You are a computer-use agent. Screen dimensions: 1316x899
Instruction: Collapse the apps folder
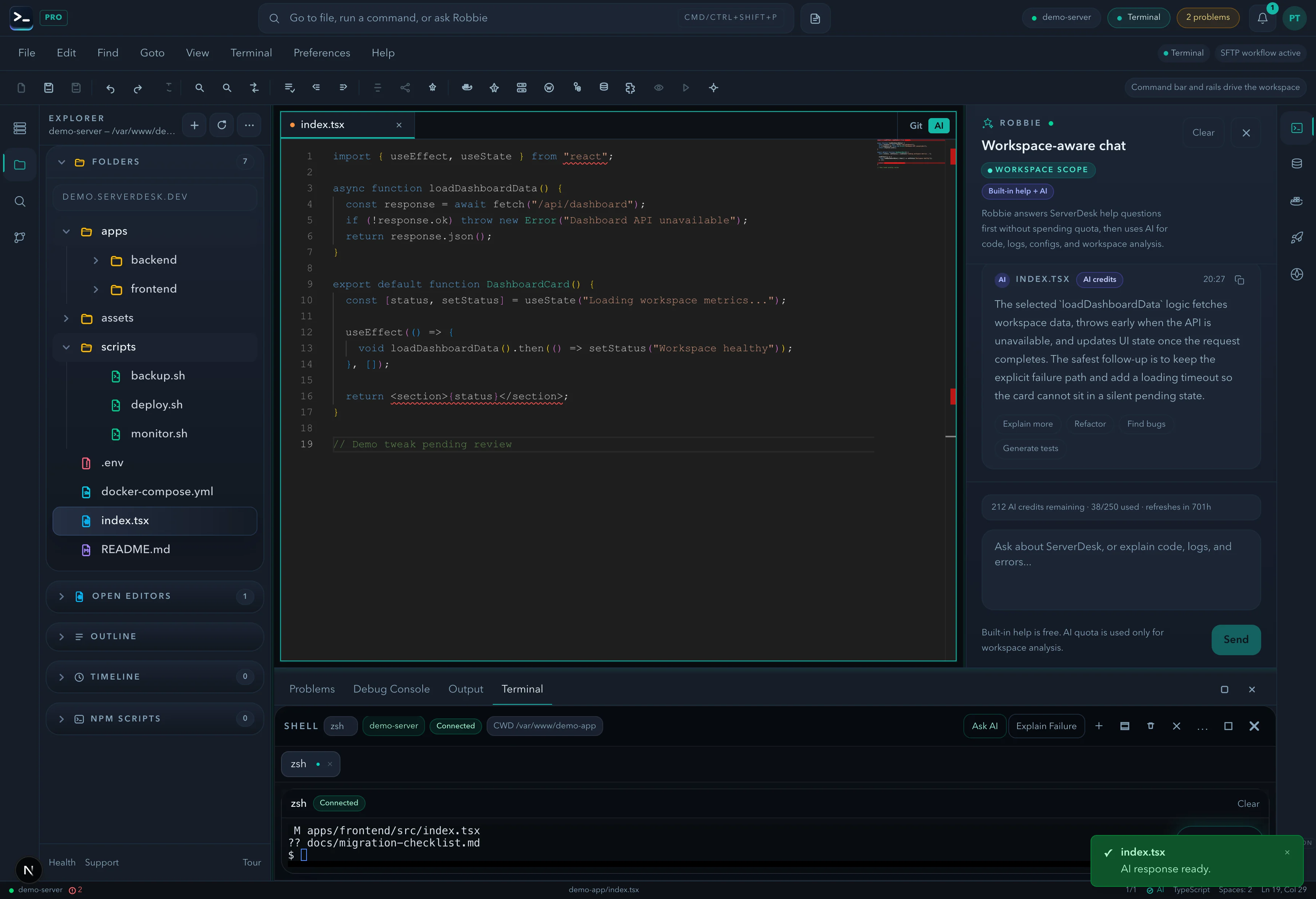[66, 232]
